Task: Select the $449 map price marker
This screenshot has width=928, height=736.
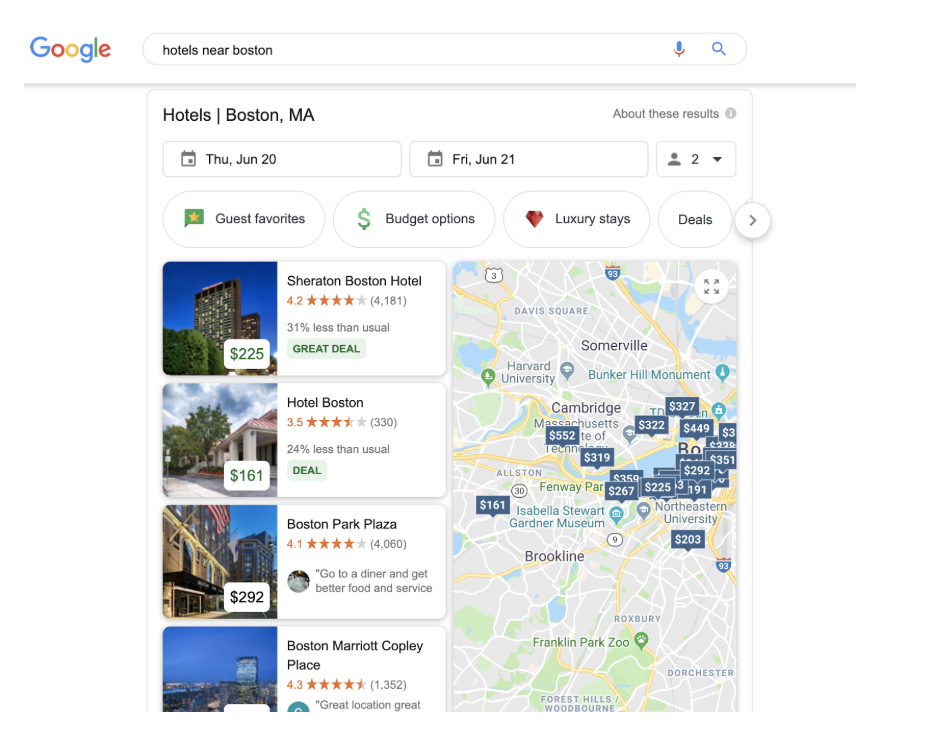Action: tap(696, 429)
